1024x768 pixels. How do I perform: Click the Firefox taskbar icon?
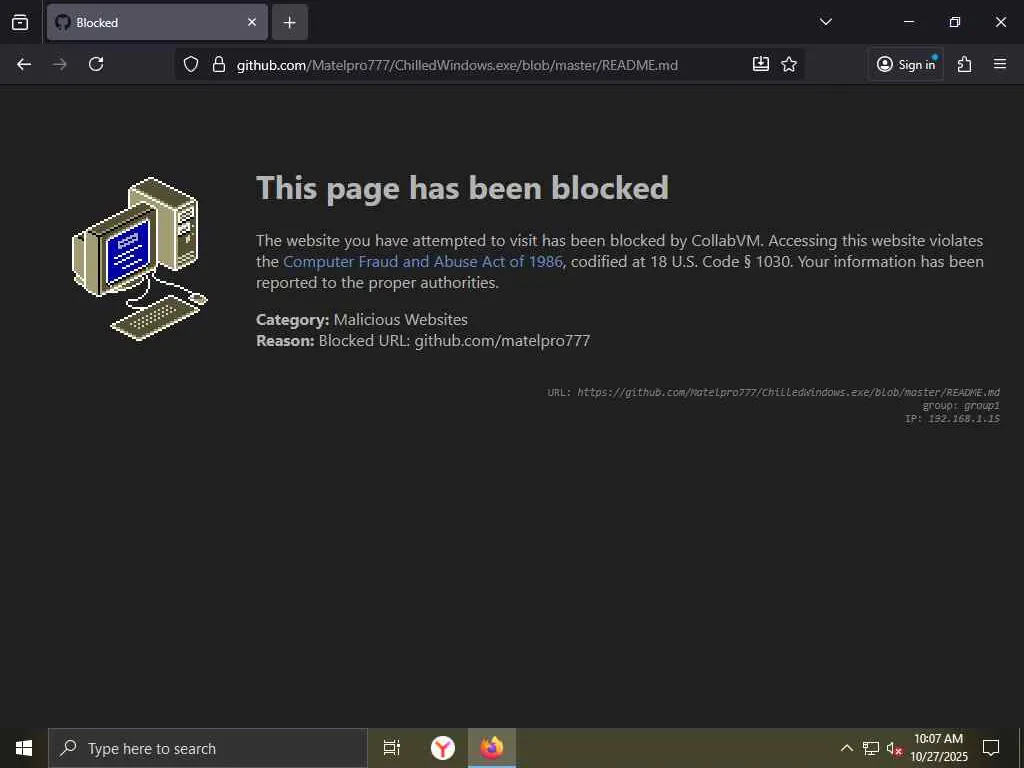pyautogui.click(x=492, y=748)
